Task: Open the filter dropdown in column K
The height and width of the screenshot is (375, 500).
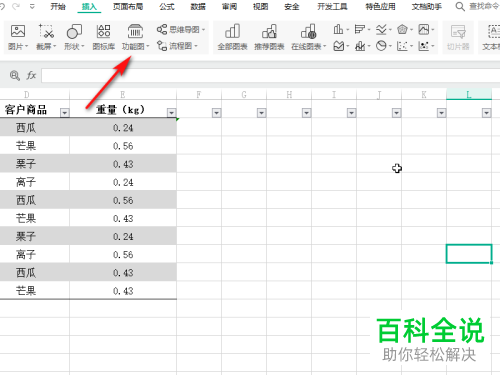Action: click(x=441, y=113)
